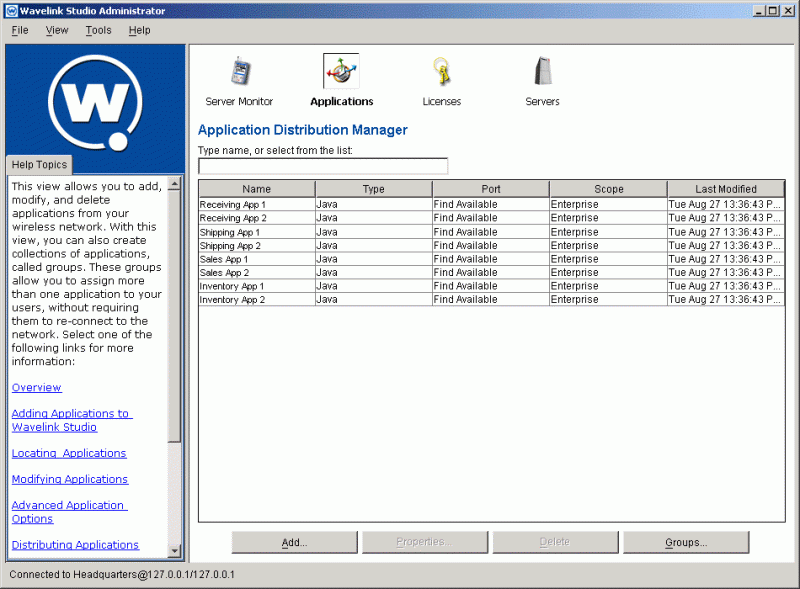
Task: Click the Properties... button
Action: click(x=425, y=542)
